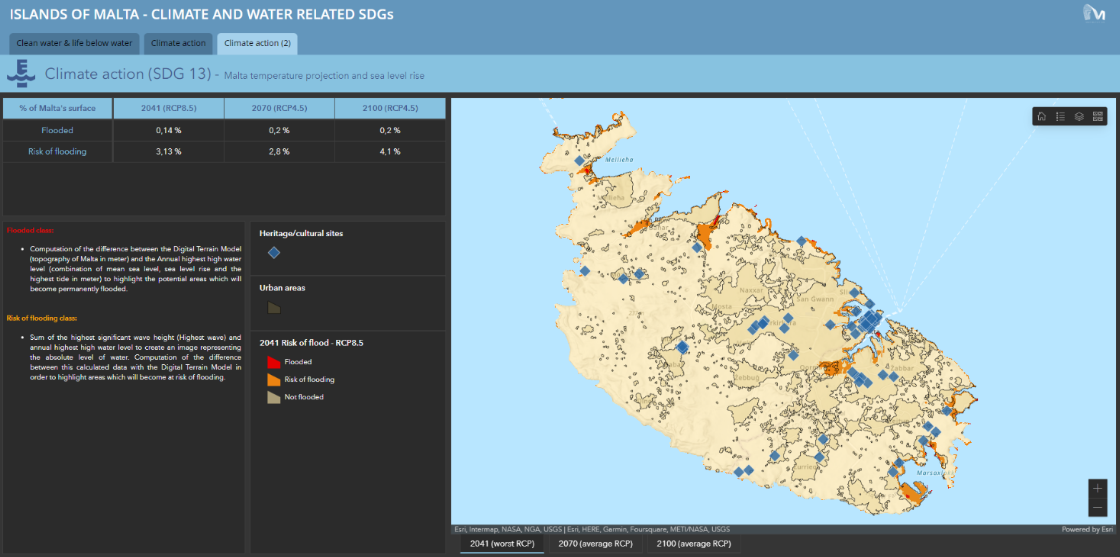Click the 0,14 % flooded value
This screenshot has width=1120, height=557.
(168, 130)
